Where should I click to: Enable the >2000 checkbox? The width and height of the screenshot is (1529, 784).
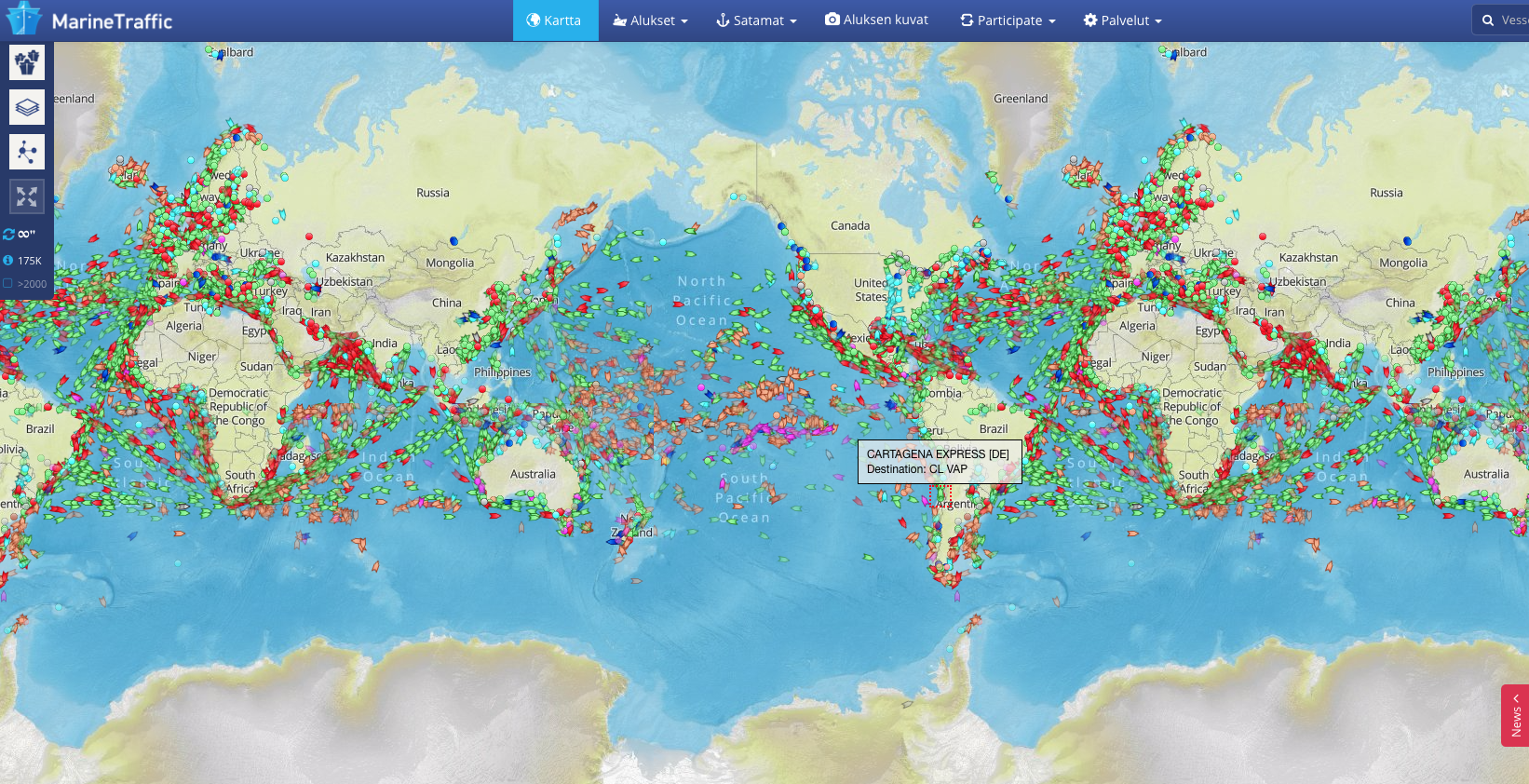pyautogui.click(x=8, y=284)
